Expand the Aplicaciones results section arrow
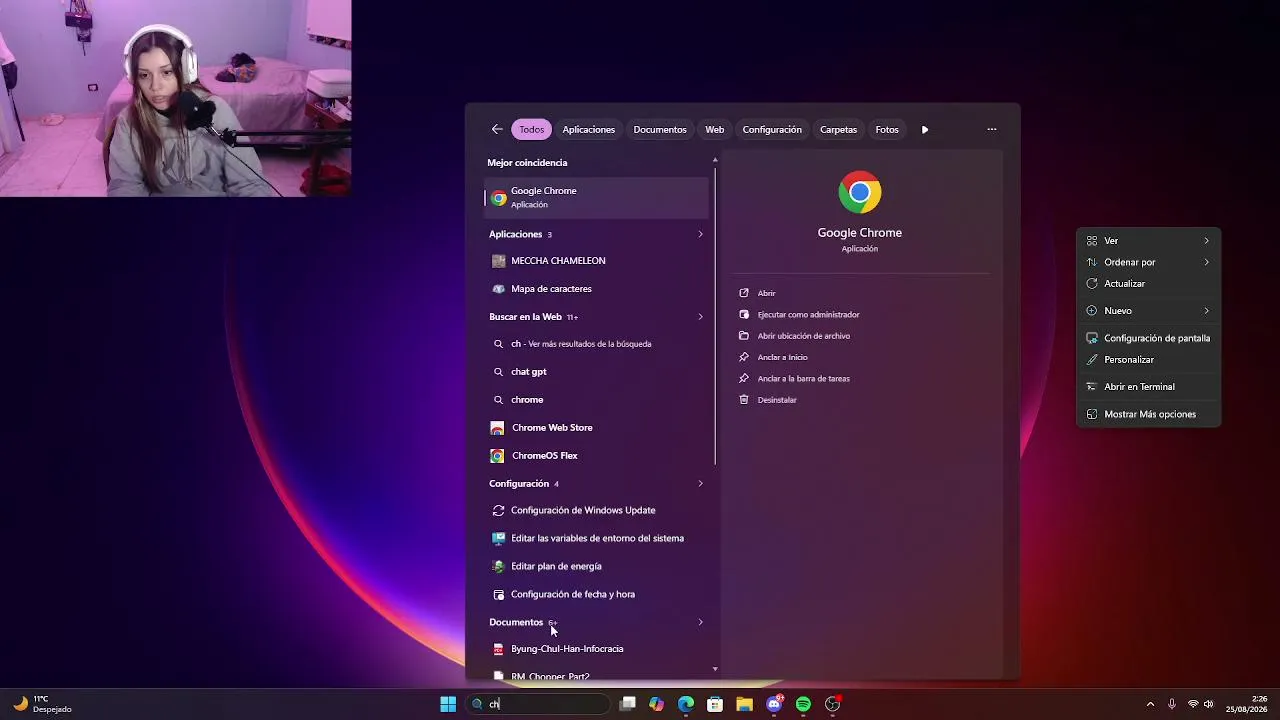This screenshot has width=1280, height=720. (x=700, y=234)
